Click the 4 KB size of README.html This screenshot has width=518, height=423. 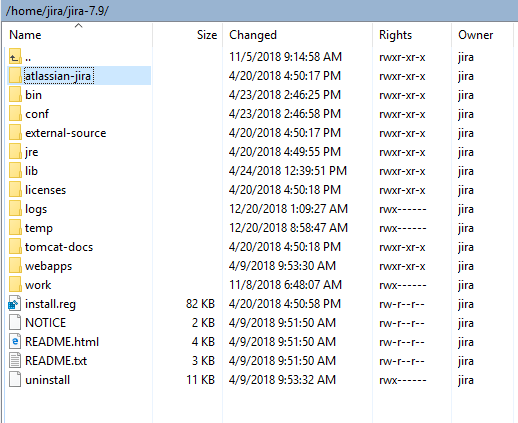pyautogui.click(x=203, y=342)
